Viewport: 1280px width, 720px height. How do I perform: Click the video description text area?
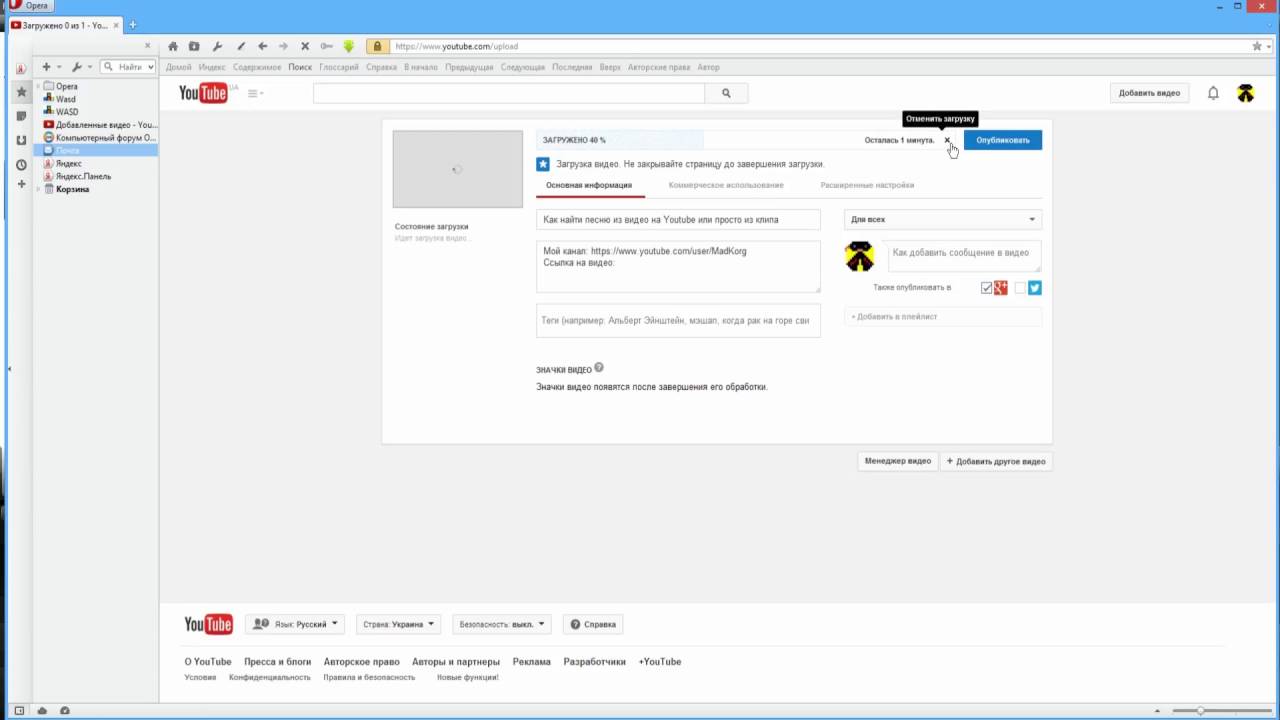coord(678,266)
